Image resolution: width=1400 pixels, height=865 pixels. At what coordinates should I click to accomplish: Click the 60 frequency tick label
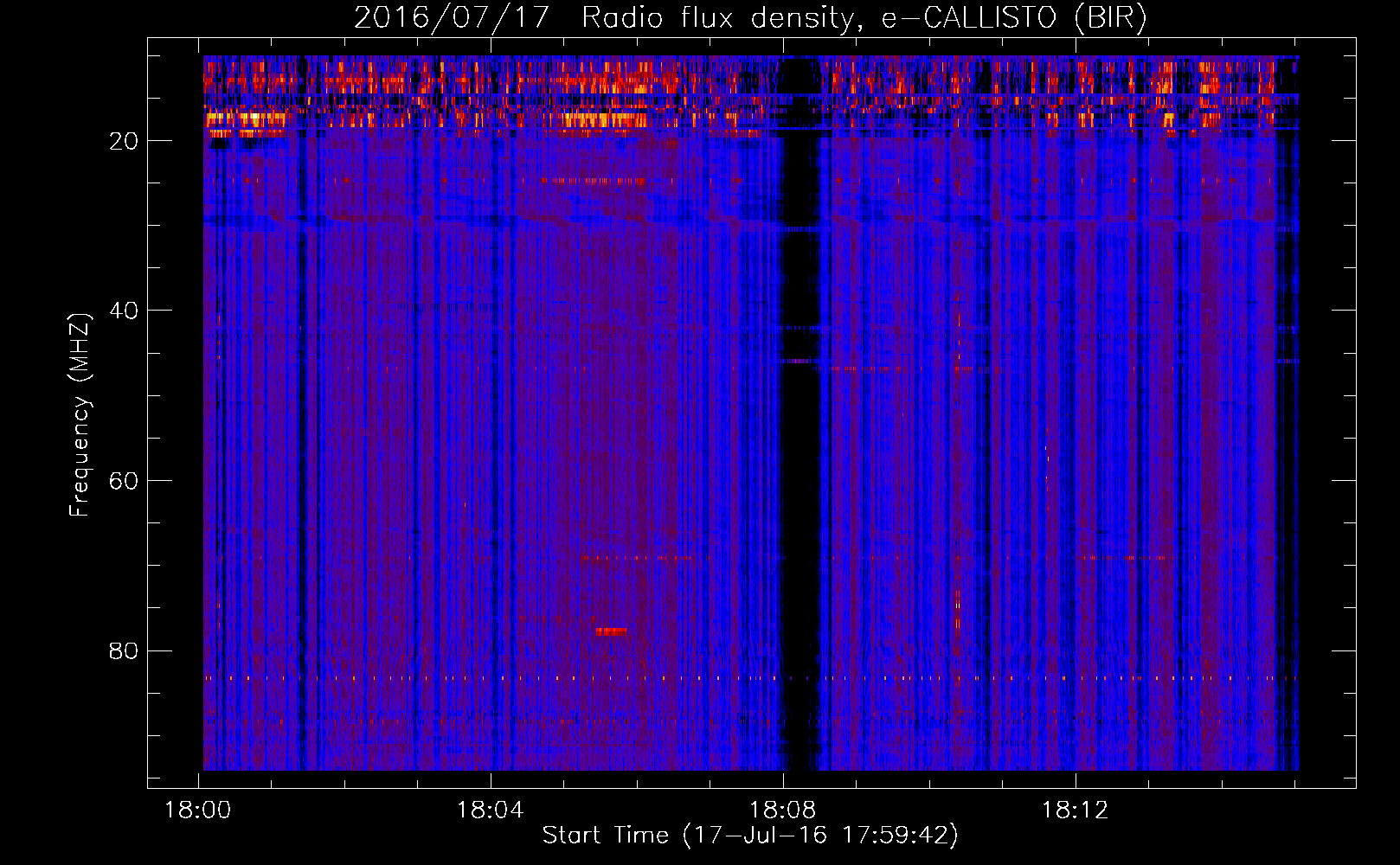click(124, 481)
